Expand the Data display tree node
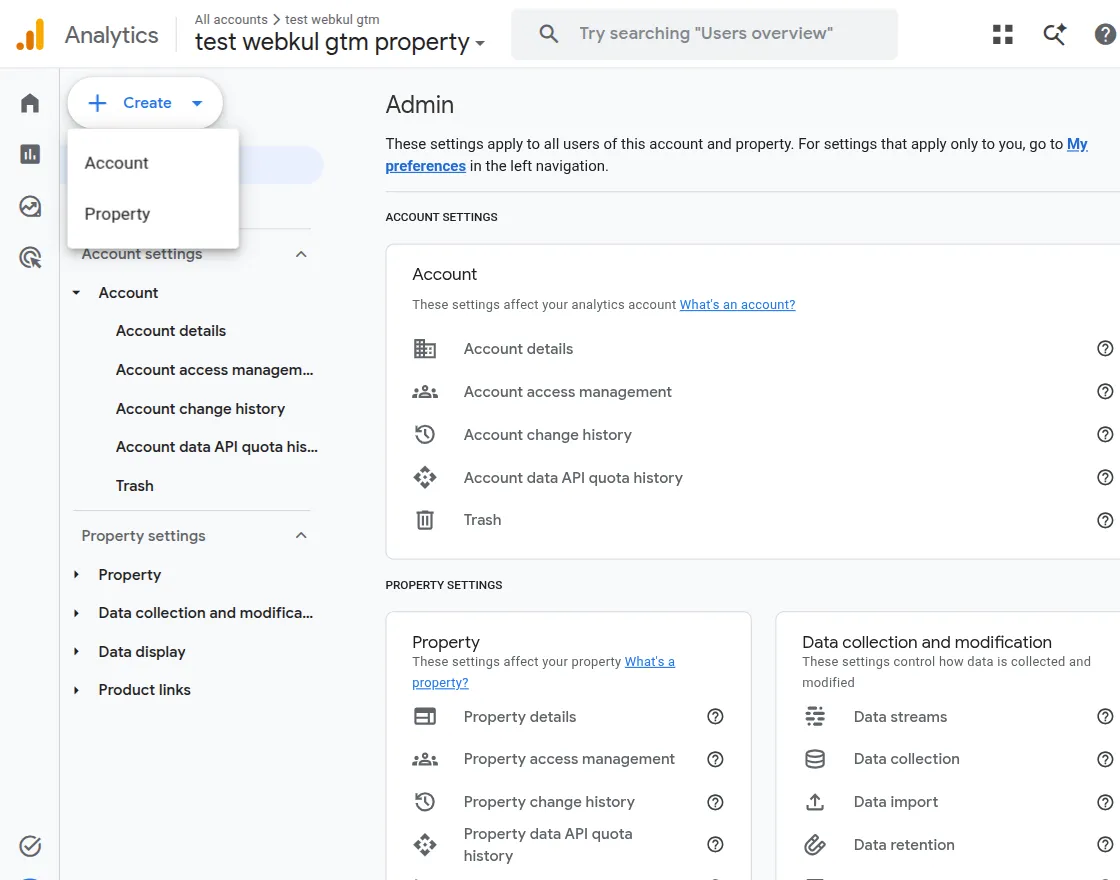The width and height of the screenshot is (1120, 880). (76, 651)
